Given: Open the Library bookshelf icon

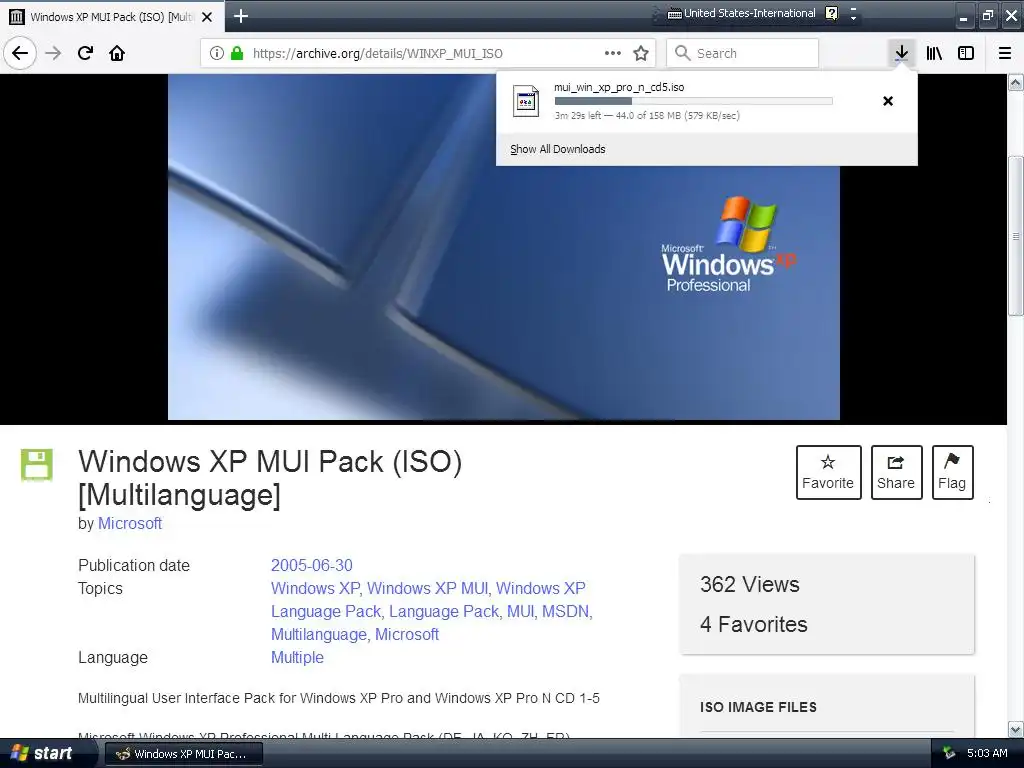Looking at the screenshot, I should pyautogui.click(x=934, y=53).
